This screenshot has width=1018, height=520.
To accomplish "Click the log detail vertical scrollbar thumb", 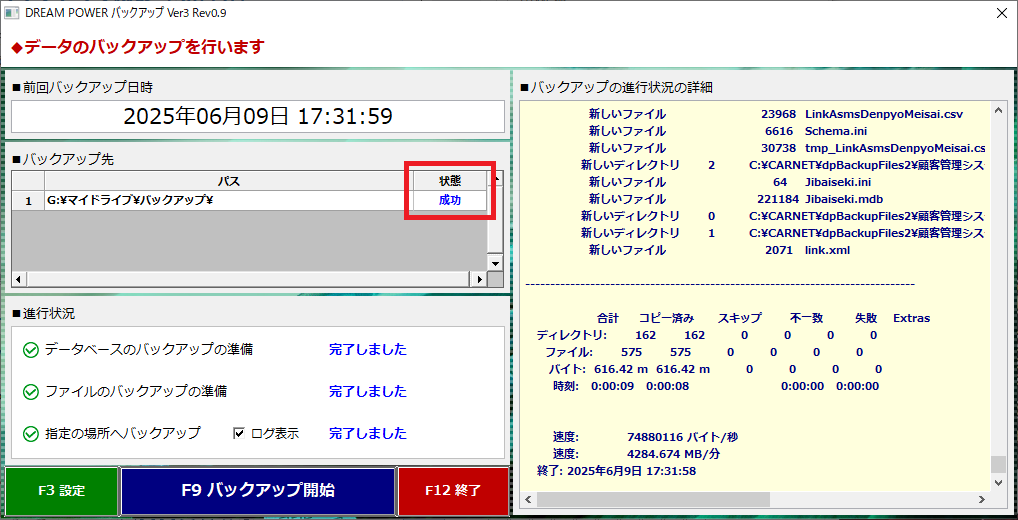I will coord(998,464).
